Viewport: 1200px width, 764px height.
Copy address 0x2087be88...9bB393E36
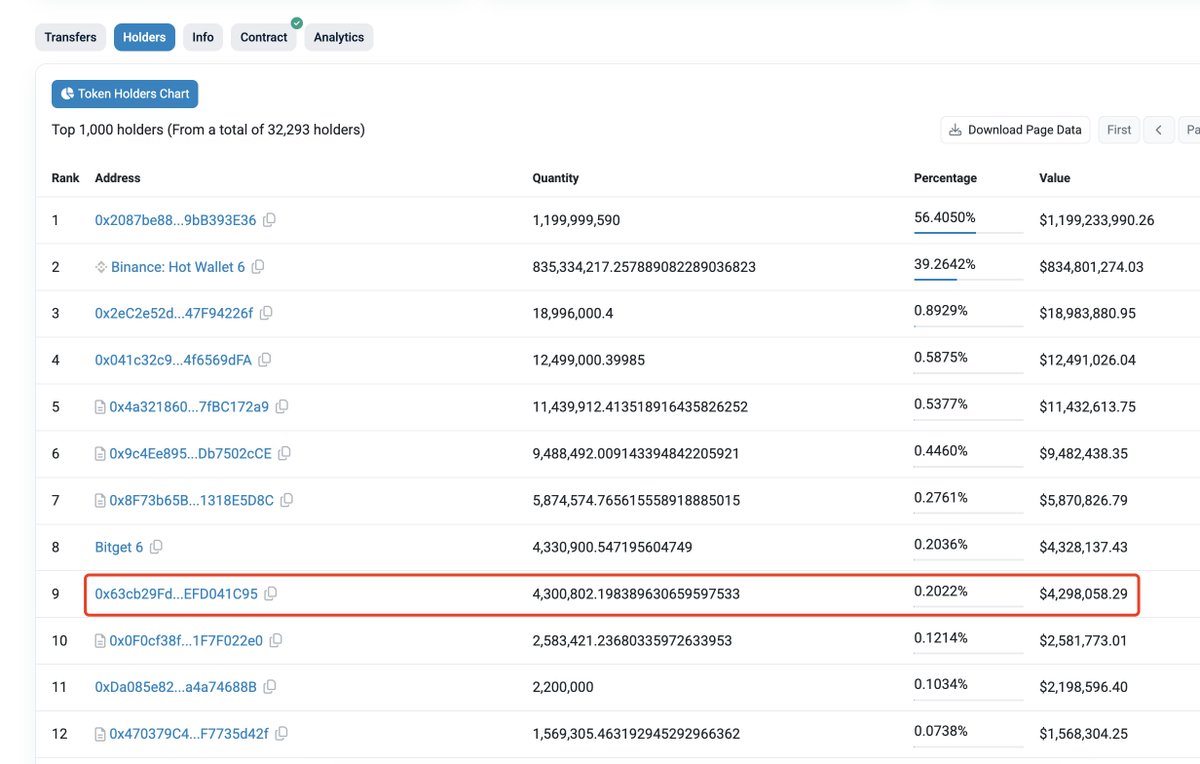pyautogui.click(x=269, y=220)
